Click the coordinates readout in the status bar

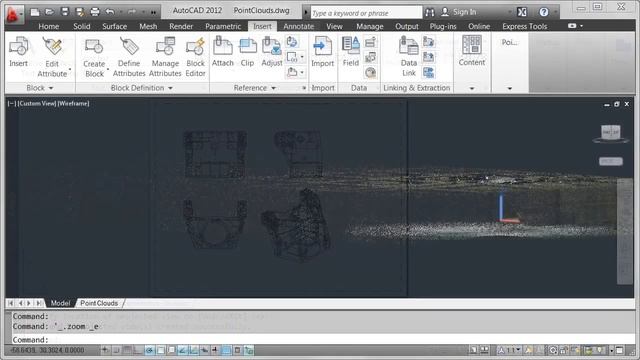(47, 350)
